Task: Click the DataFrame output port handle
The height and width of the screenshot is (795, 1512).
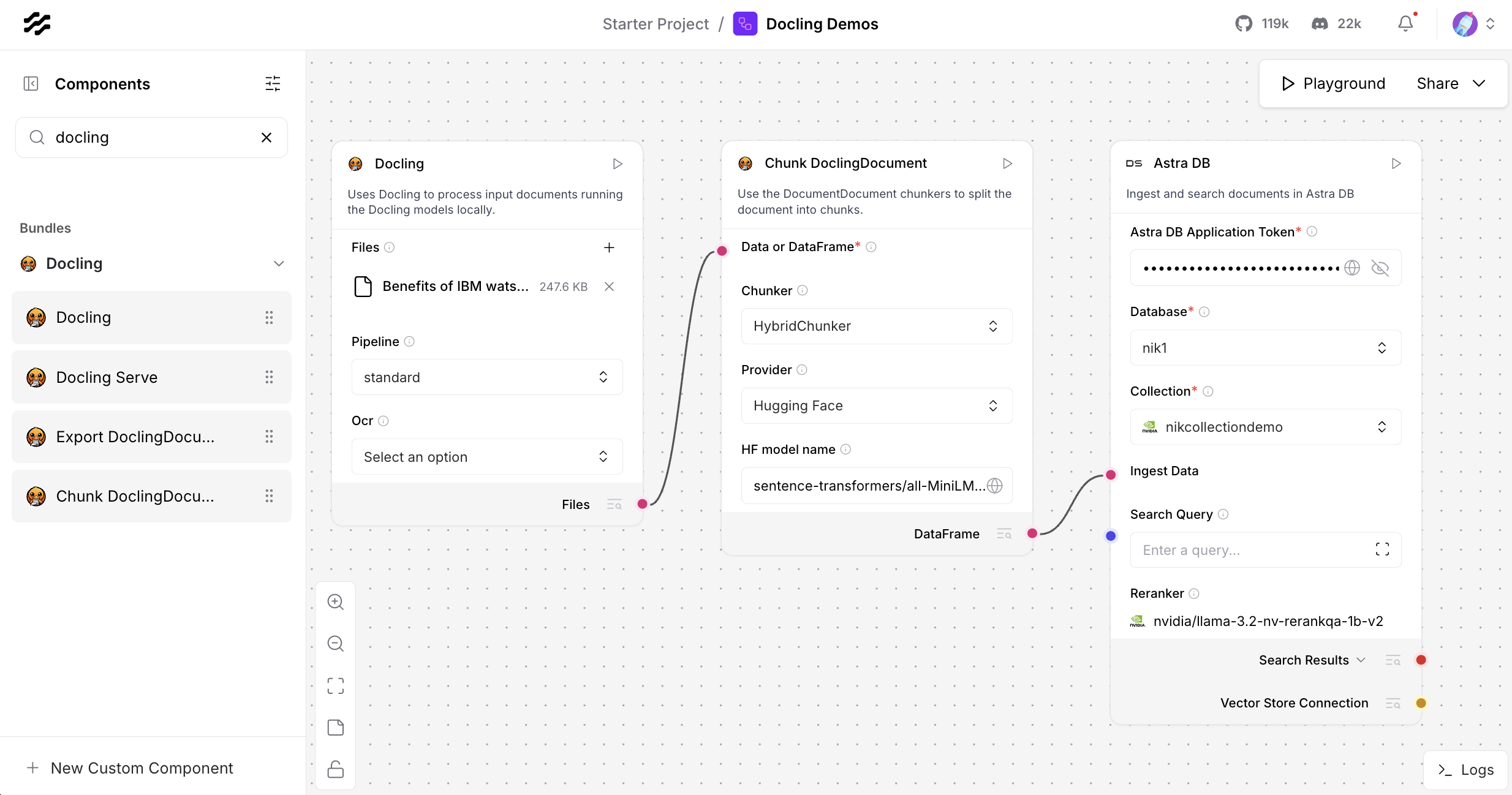Action: click(1032, 533)
